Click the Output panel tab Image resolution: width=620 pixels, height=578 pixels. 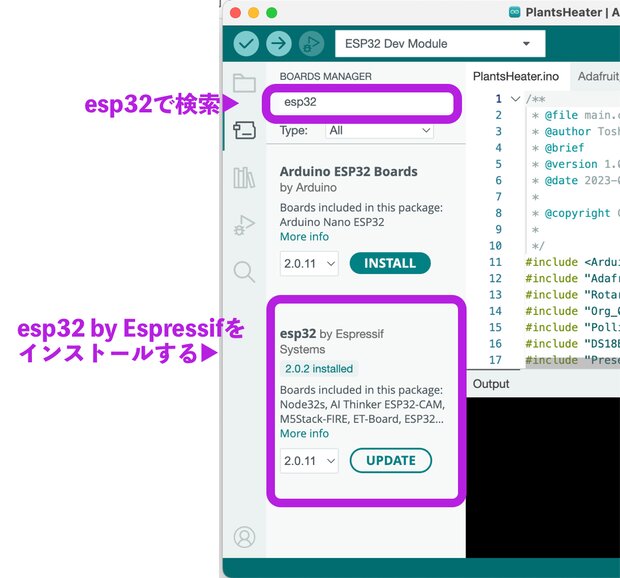(x=491, y=384)
